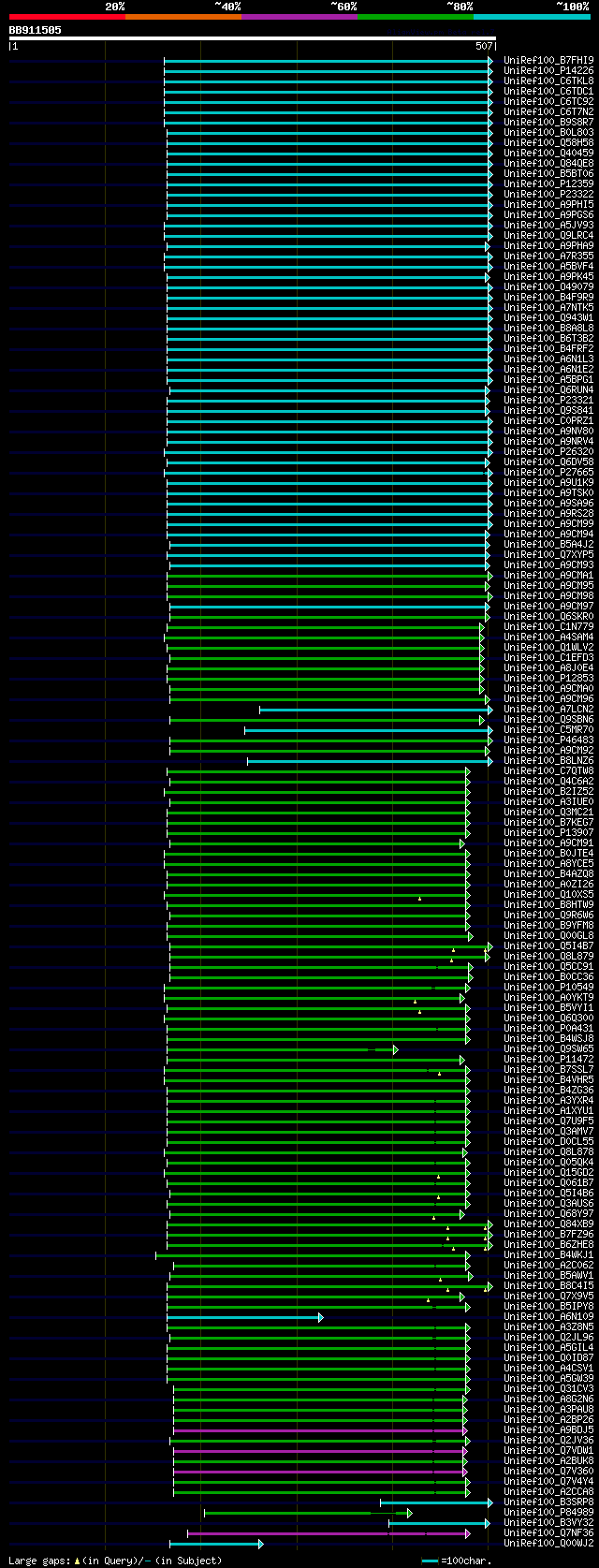Click the UniRef100_P23321 label
The width and height of the screenshot is (599, 1568).
coord(548,400)
